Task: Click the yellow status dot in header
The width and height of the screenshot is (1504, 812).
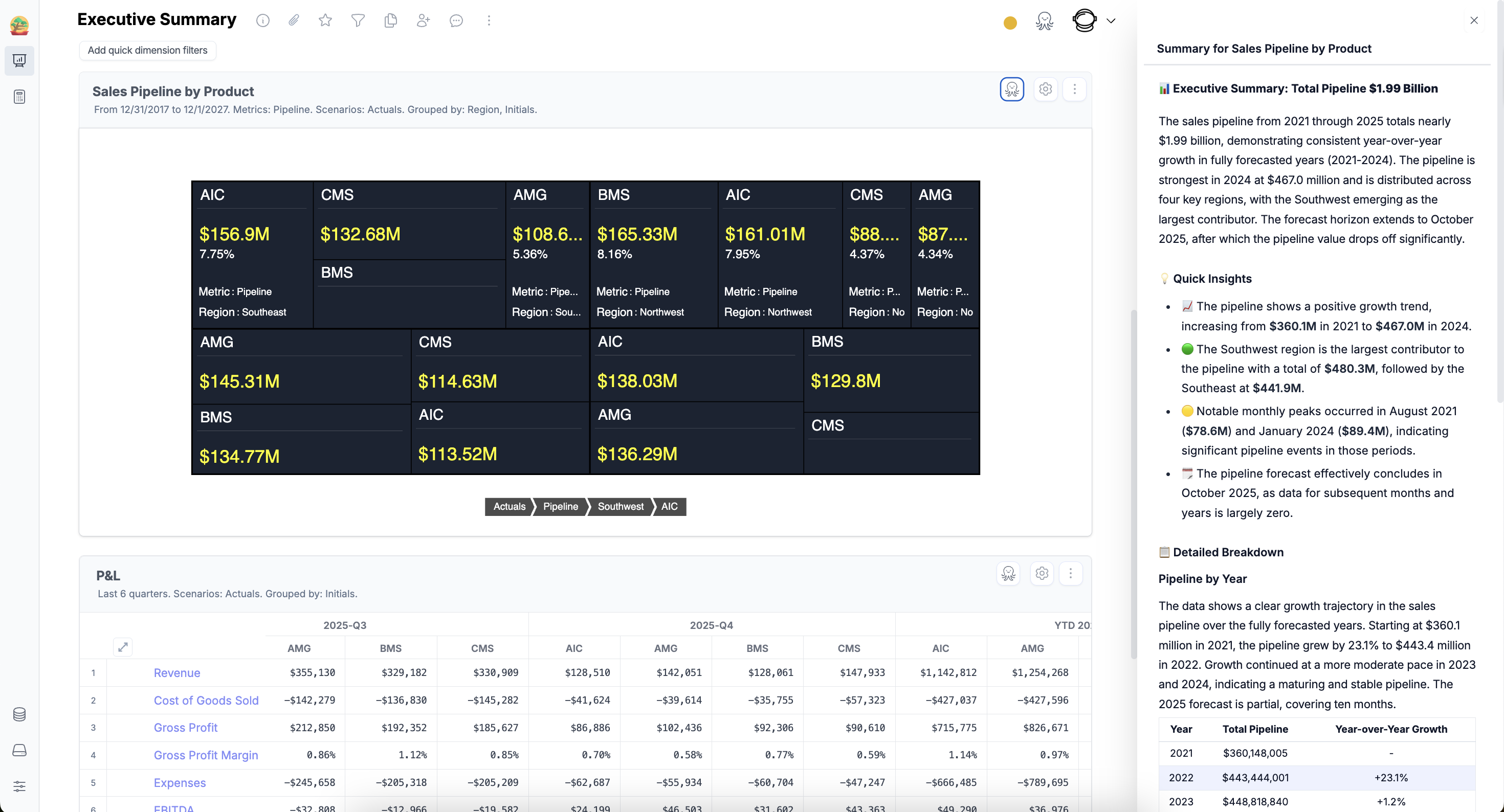Action: pyautogui.click(x=1010, y=23)
